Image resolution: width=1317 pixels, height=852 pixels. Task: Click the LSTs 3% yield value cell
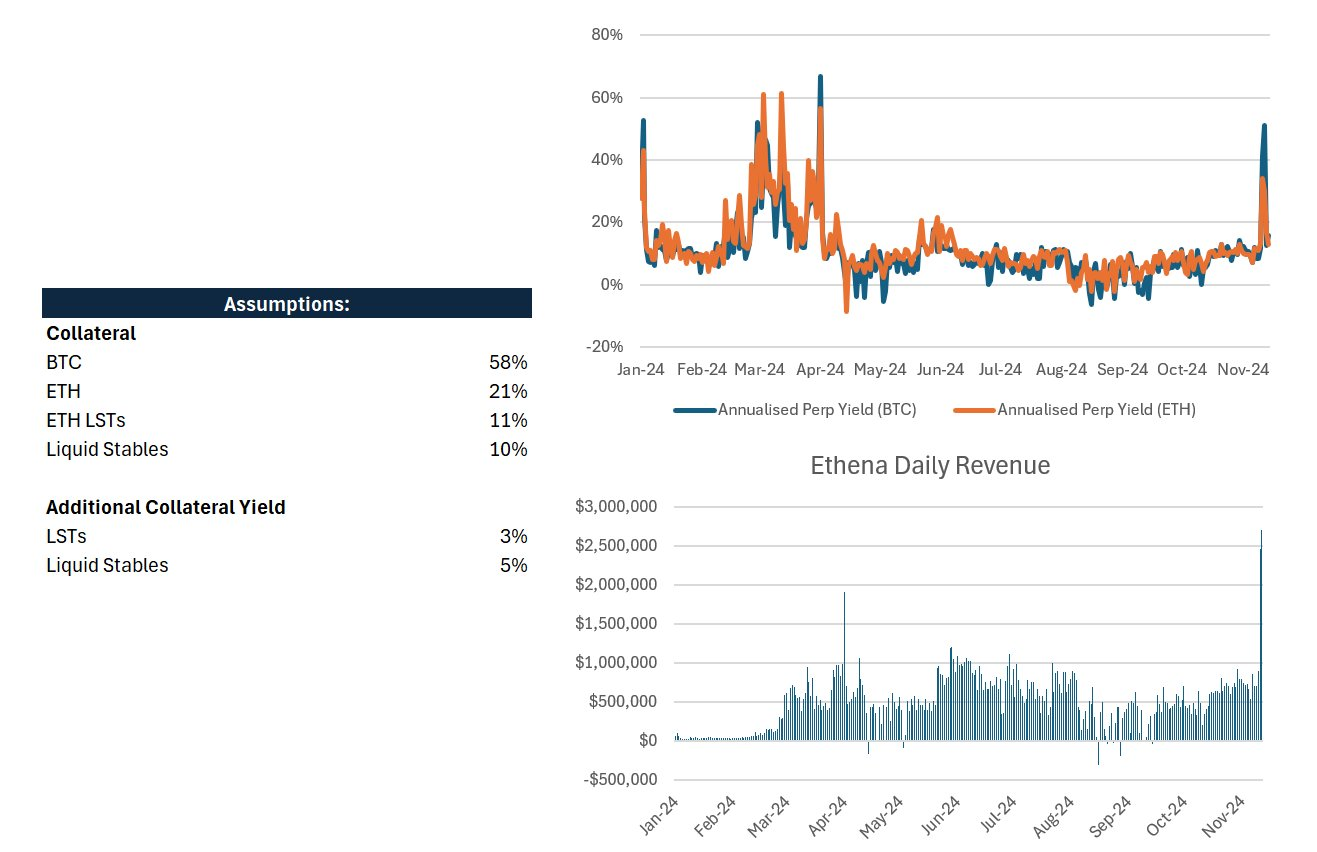tap(513, 536)
